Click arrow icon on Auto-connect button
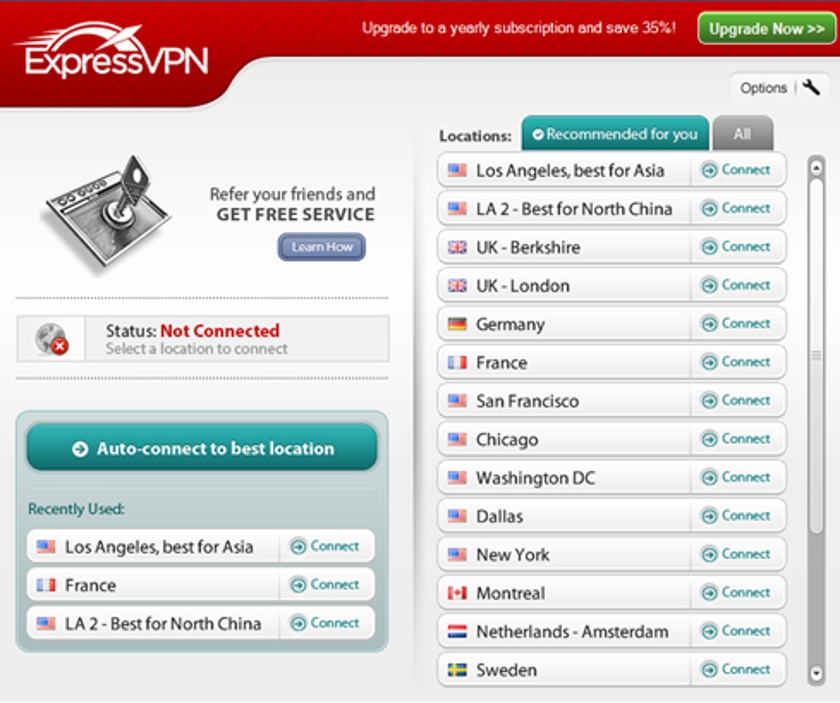This screenshot has width=840, height=703. 80,449
